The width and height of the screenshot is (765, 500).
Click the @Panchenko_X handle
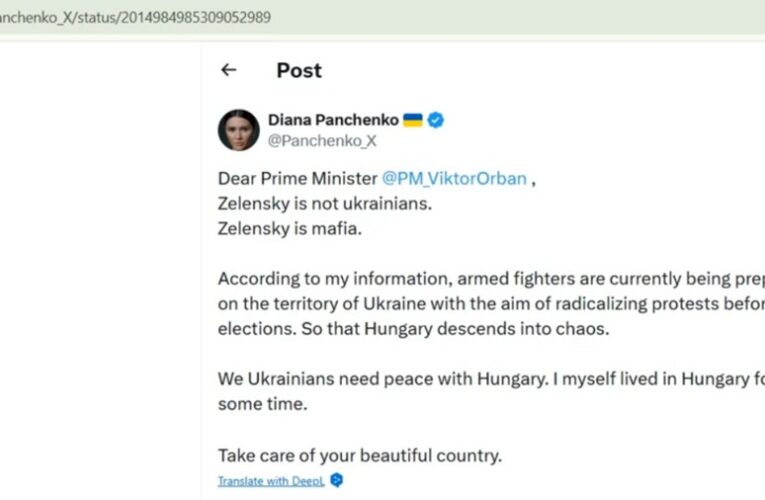click(x=322, y=141)
